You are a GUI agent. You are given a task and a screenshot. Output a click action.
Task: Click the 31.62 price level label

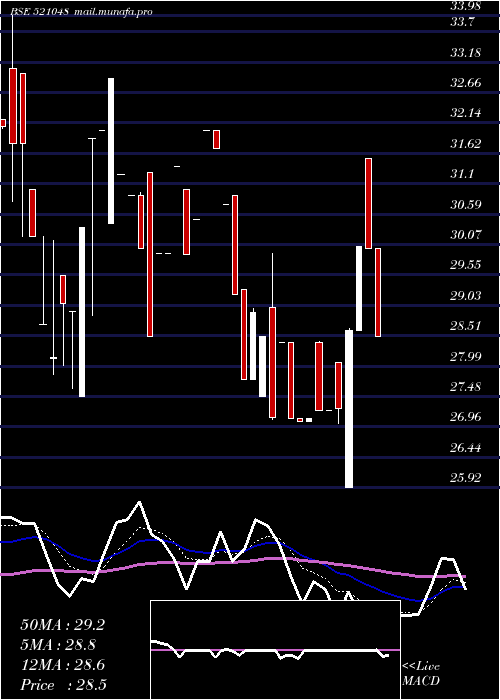coord(466,144)
